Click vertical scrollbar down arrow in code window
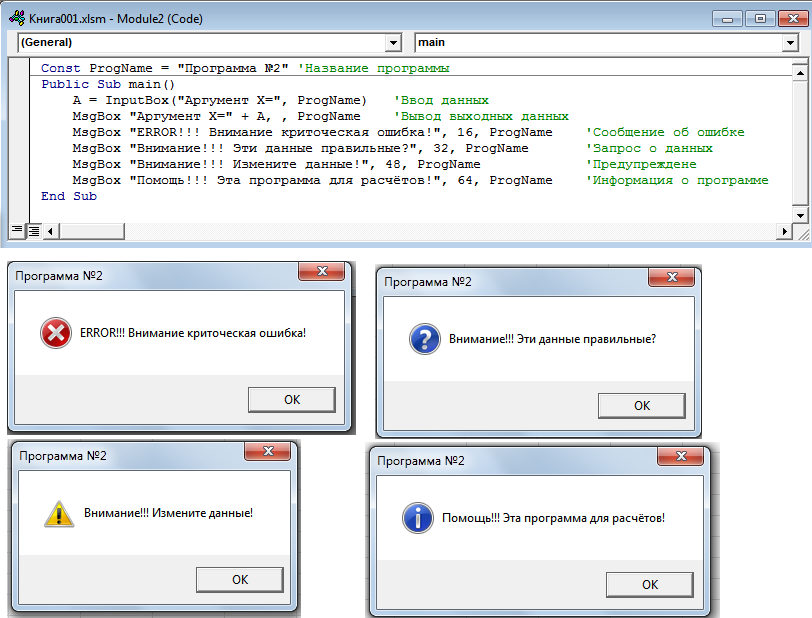The image size is (812, 618). coord(800,215)
